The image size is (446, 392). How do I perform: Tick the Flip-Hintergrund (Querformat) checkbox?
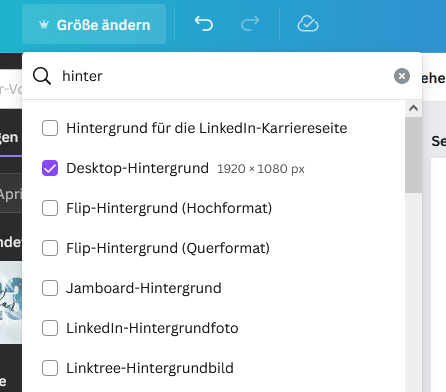coord(50,248)
